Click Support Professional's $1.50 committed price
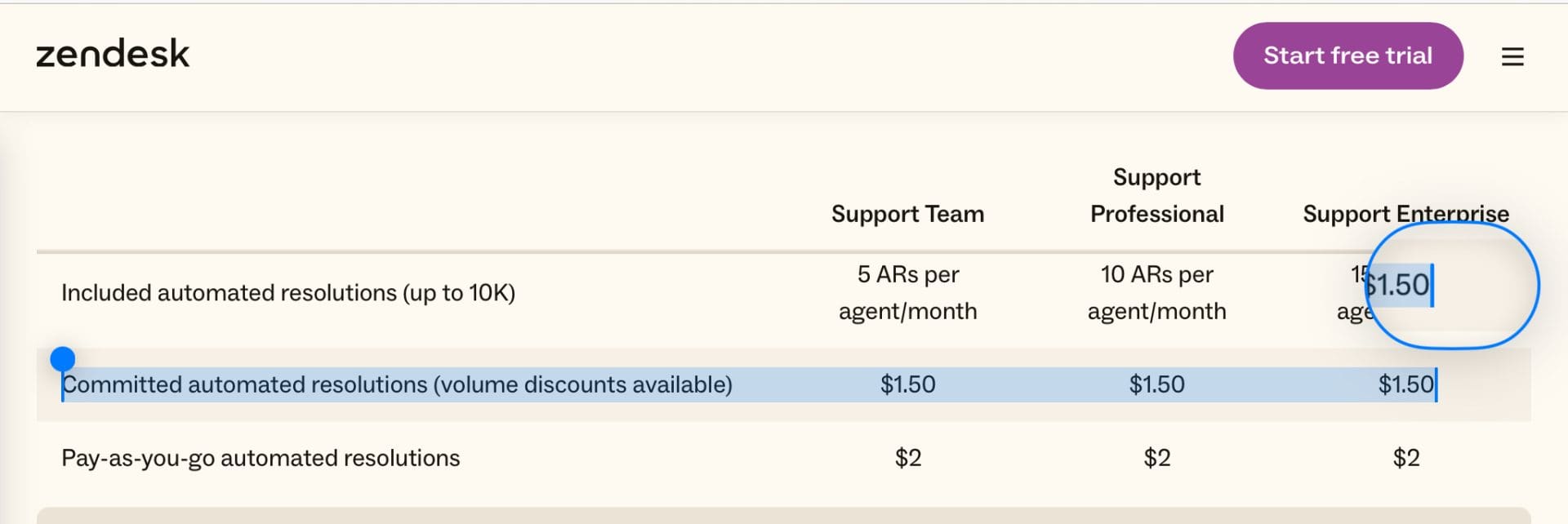Screen dimensions: 1568x524 pyautogui.click(x=1156, y=384)
